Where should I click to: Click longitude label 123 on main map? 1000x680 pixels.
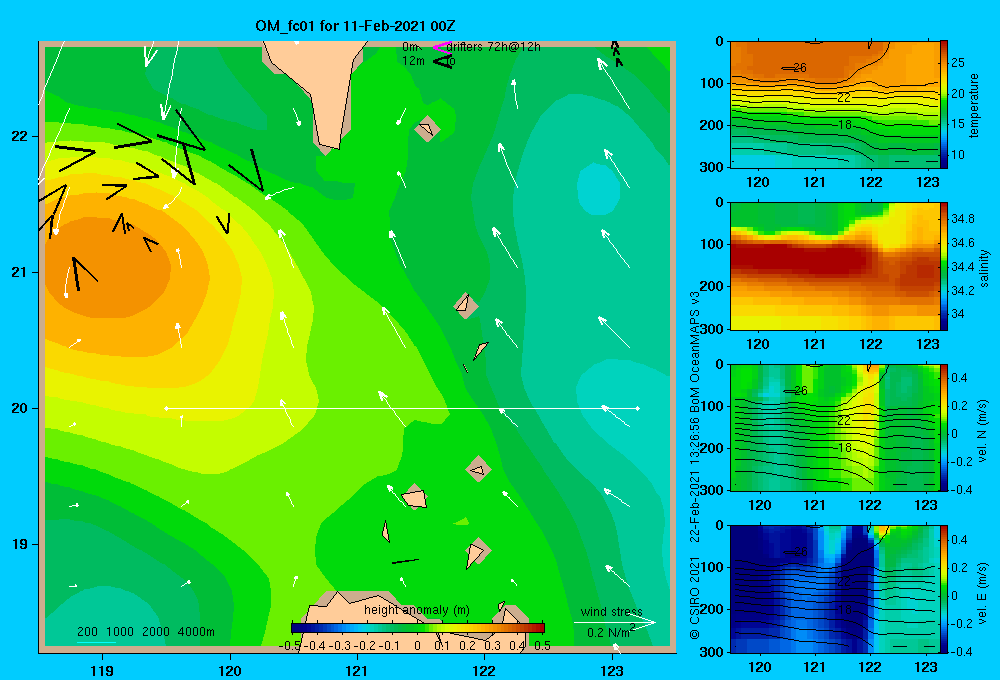click(x=612, y=670)
